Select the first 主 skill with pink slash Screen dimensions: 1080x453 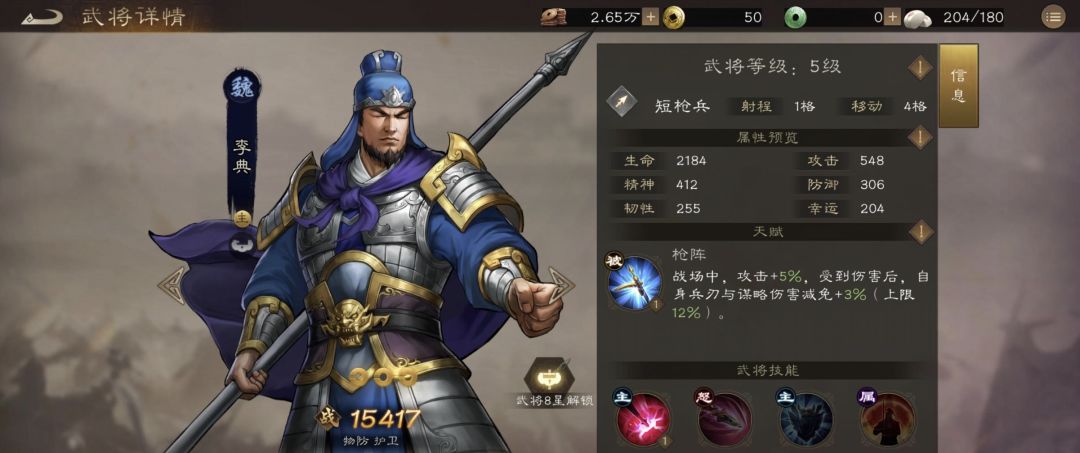[643, 417]
